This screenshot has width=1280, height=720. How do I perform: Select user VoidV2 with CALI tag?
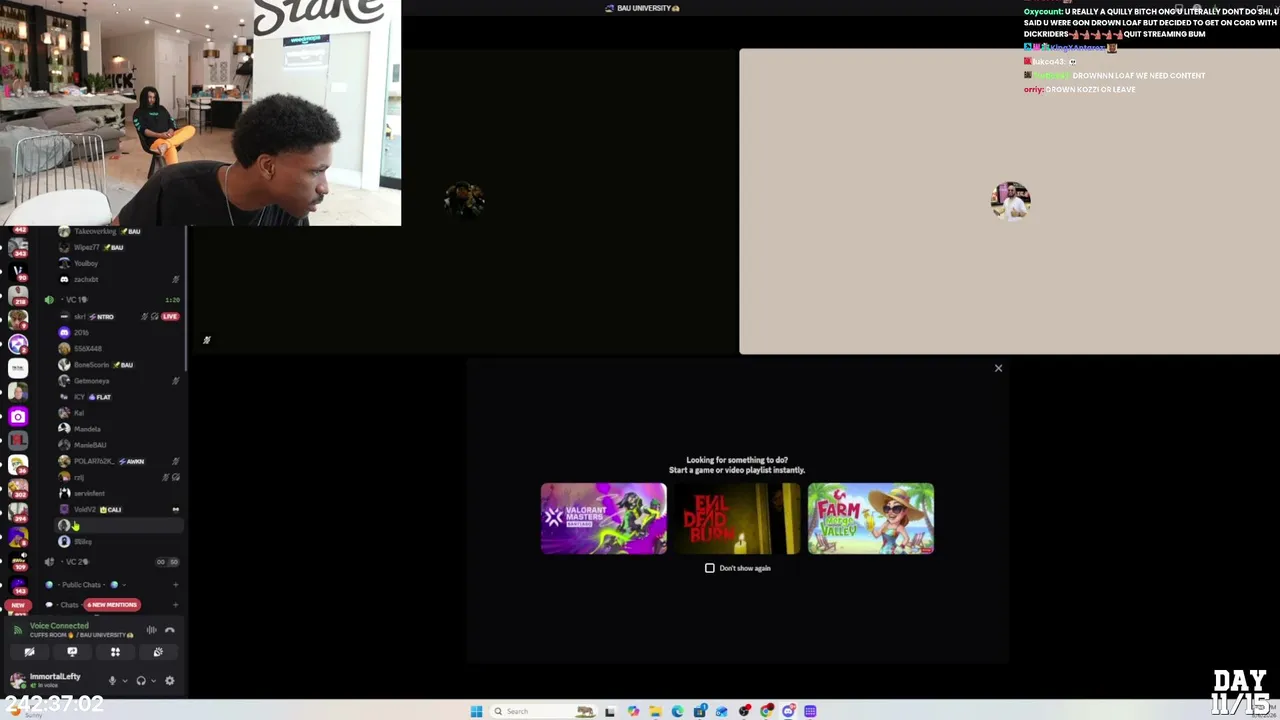pyautogui.click(x=118, y=509)
